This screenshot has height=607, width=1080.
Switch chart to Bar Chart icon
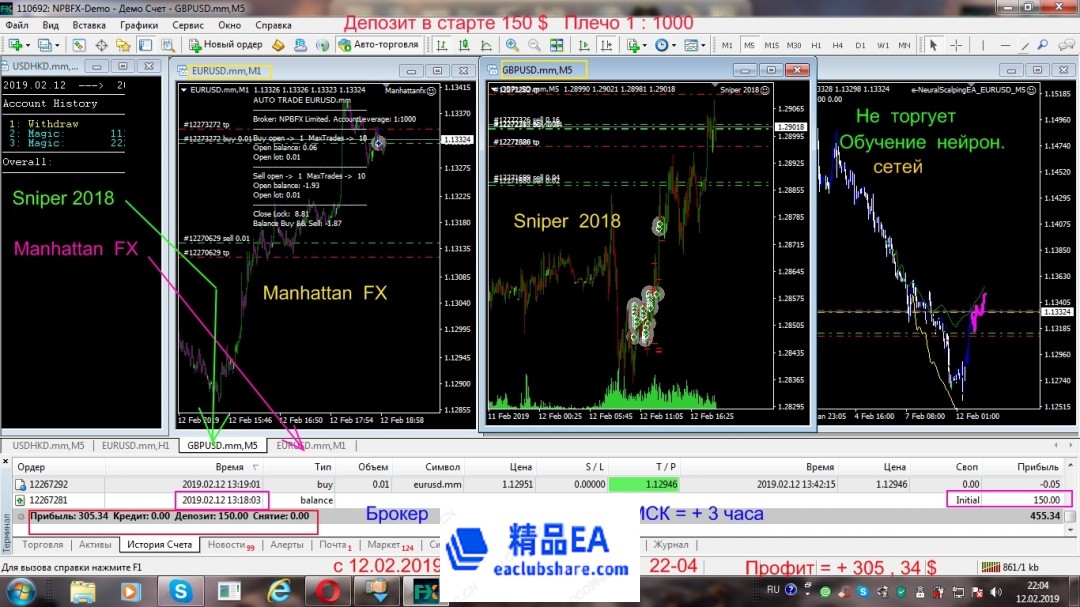point(442,45)
